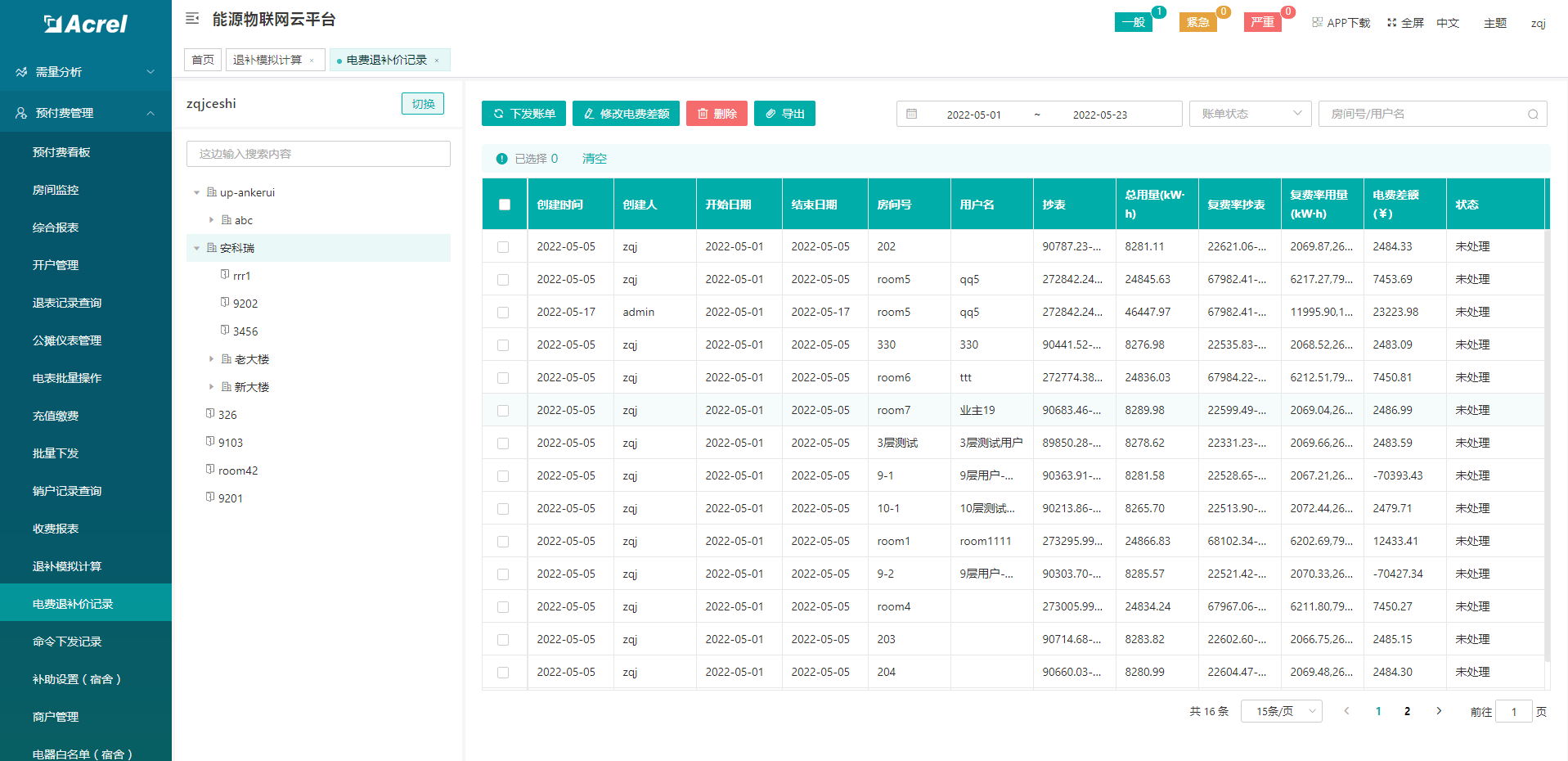Click the 预付费管理 user icon
Image resolution: width=1568 pixels, height=761 pixels.
pyautogui.click(x=21, y=113)
